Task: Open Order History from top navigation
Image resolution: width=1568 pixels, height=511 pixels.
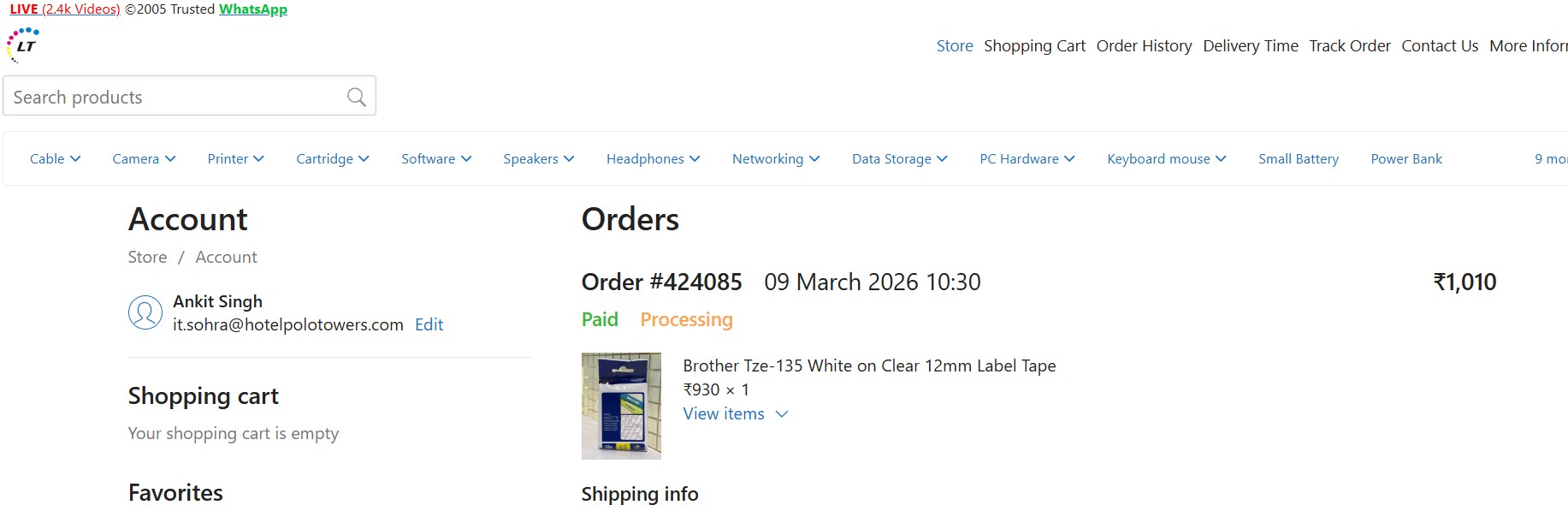Action: (1144, 46)
